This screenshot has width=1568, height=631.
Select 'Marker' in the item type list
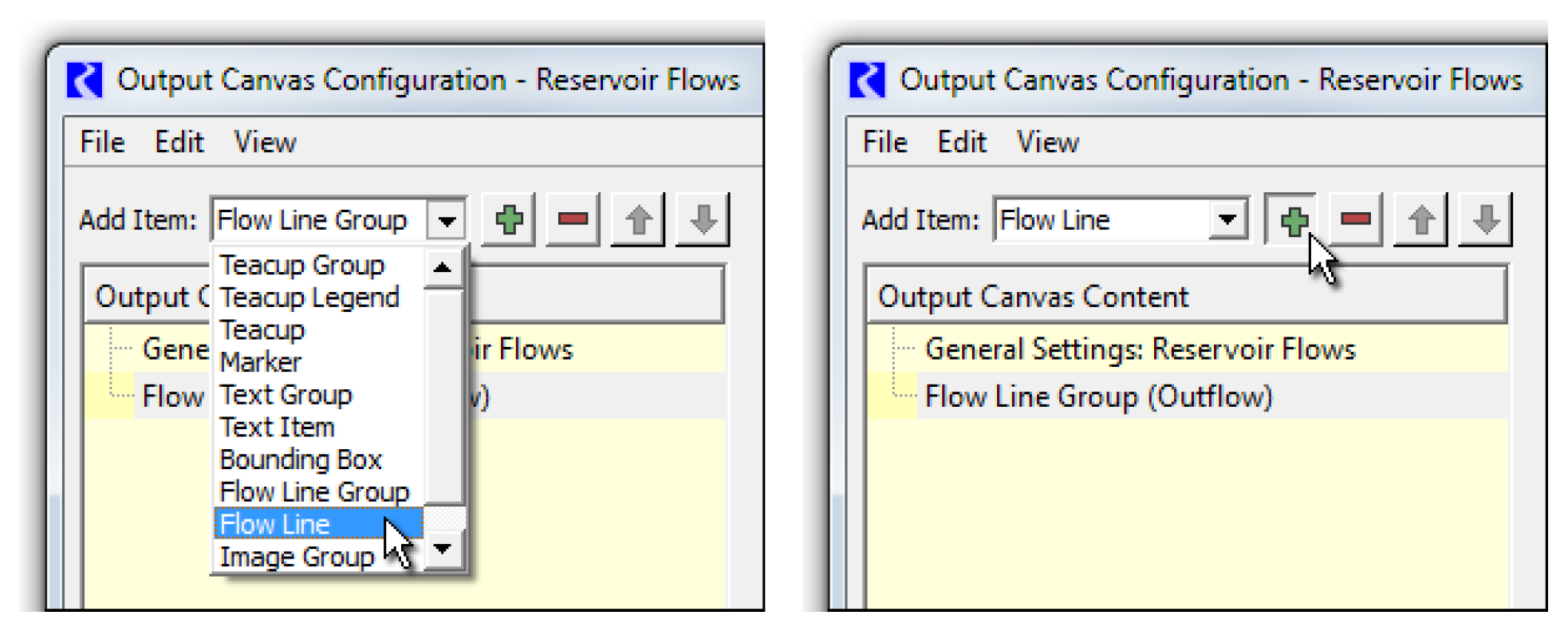261,362
